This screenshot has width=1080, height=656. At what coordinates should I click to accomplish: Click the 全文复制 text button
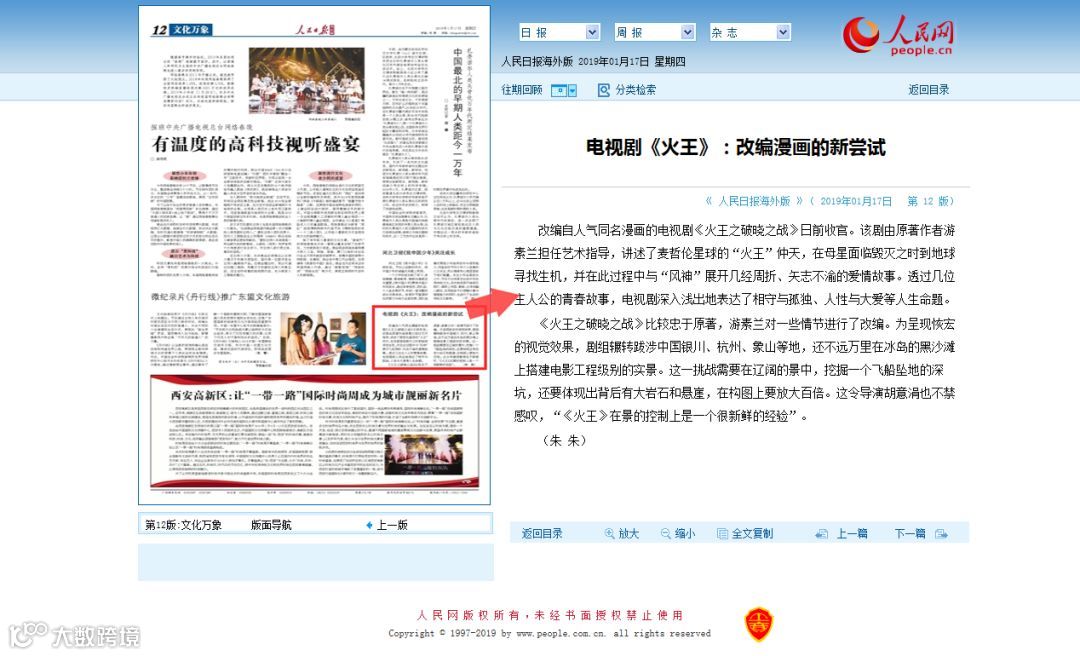[752, 533]
